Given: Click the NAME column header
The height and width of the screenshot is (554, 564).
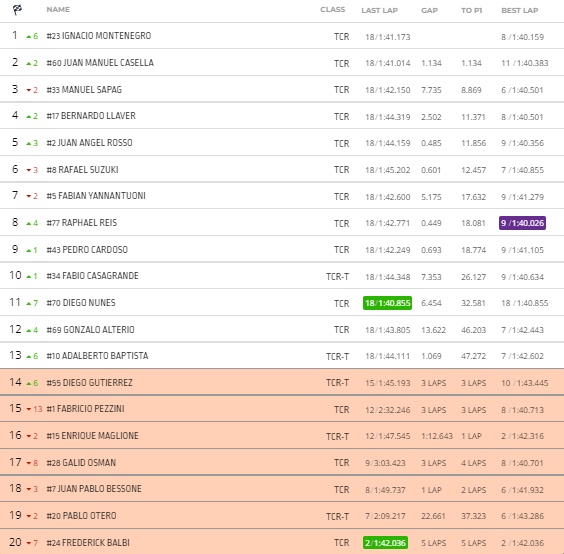Looking at the screenshot, I should coord(58,10).
